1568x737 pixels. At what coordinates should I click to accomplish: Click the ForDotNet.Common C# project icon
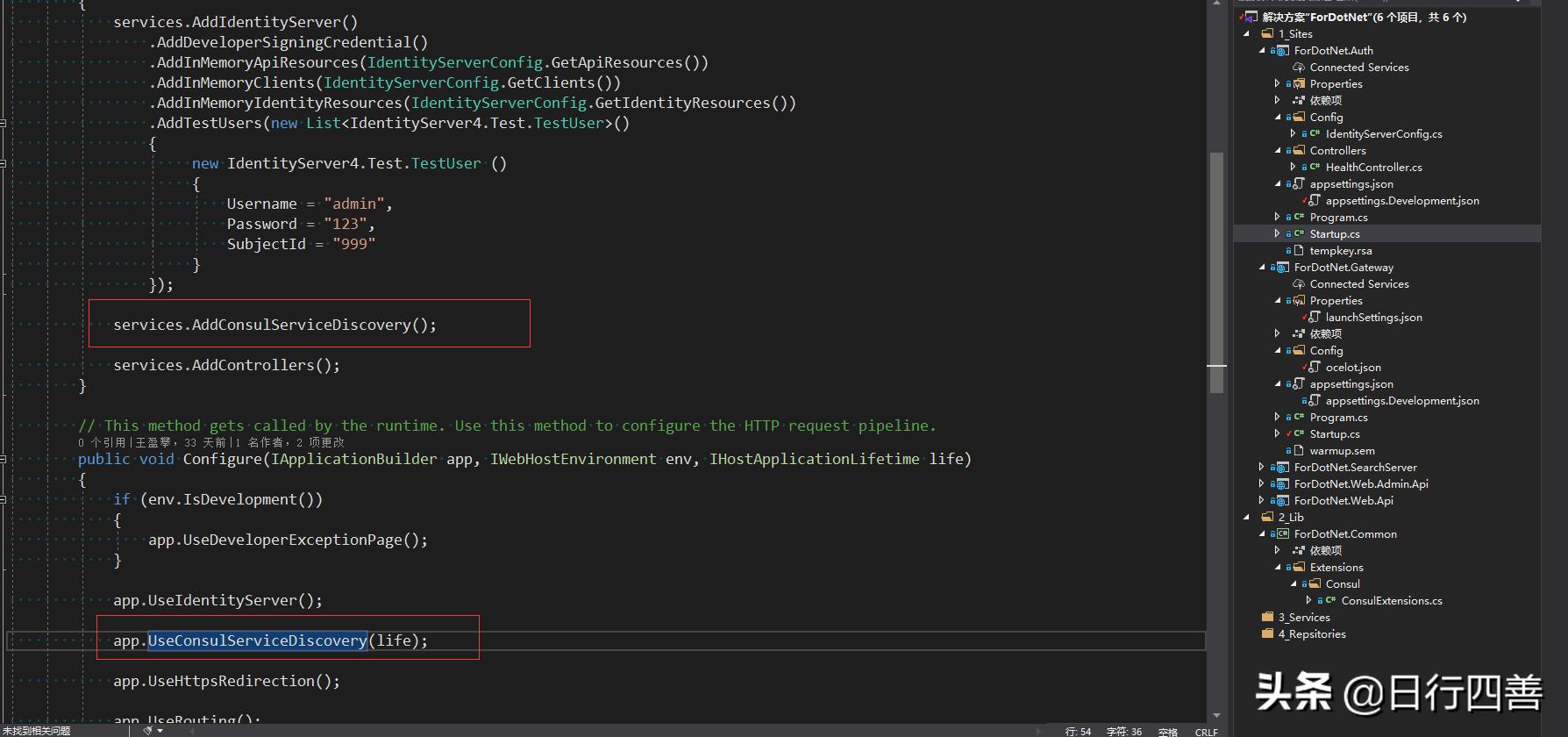1282,534
